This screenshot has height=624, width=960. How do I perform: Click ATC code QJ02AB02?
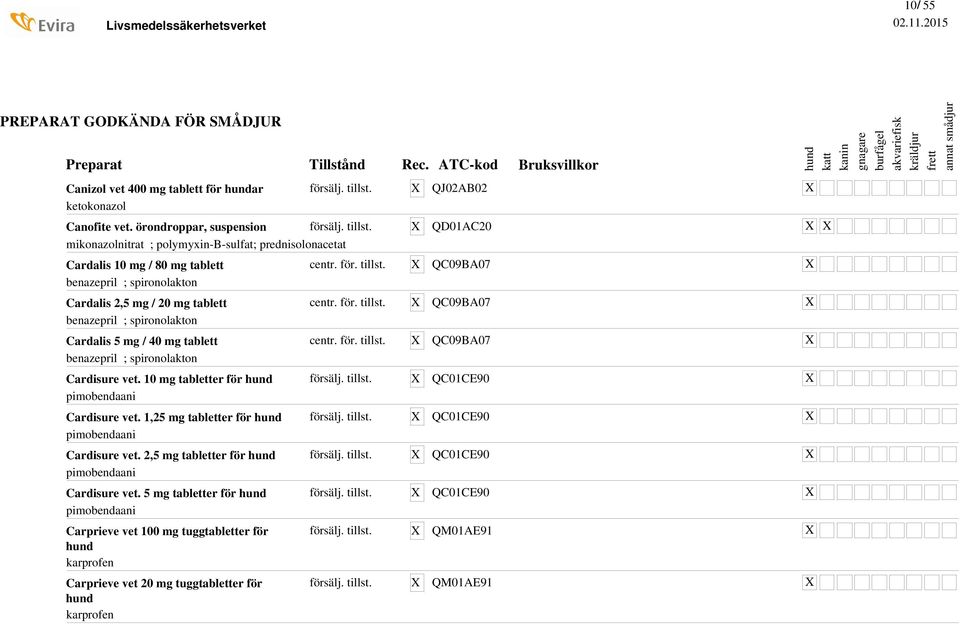tap(459, 188)
